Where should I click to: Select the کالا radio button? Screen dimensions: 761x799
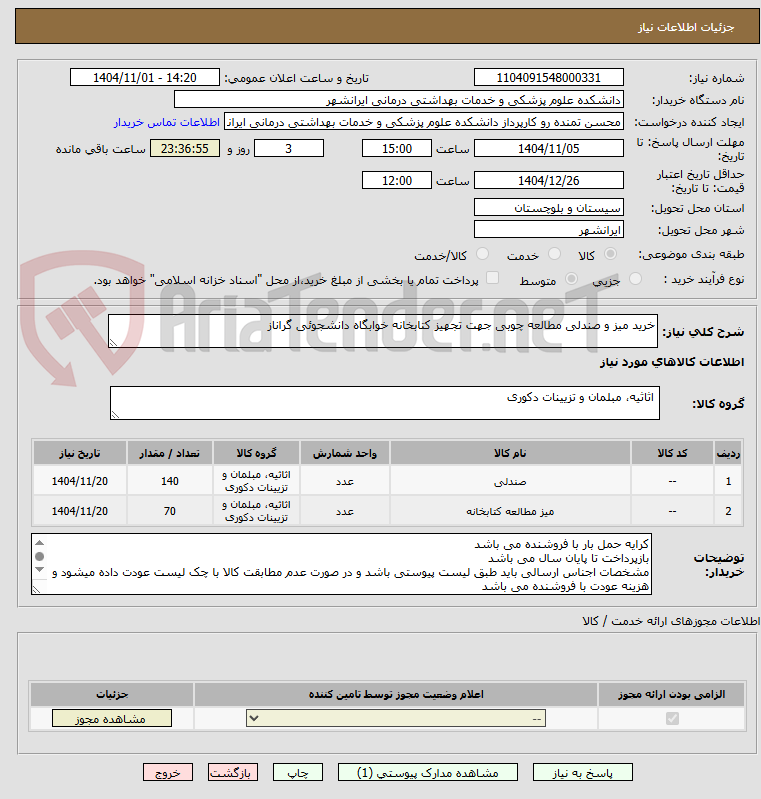coord(610,254)
